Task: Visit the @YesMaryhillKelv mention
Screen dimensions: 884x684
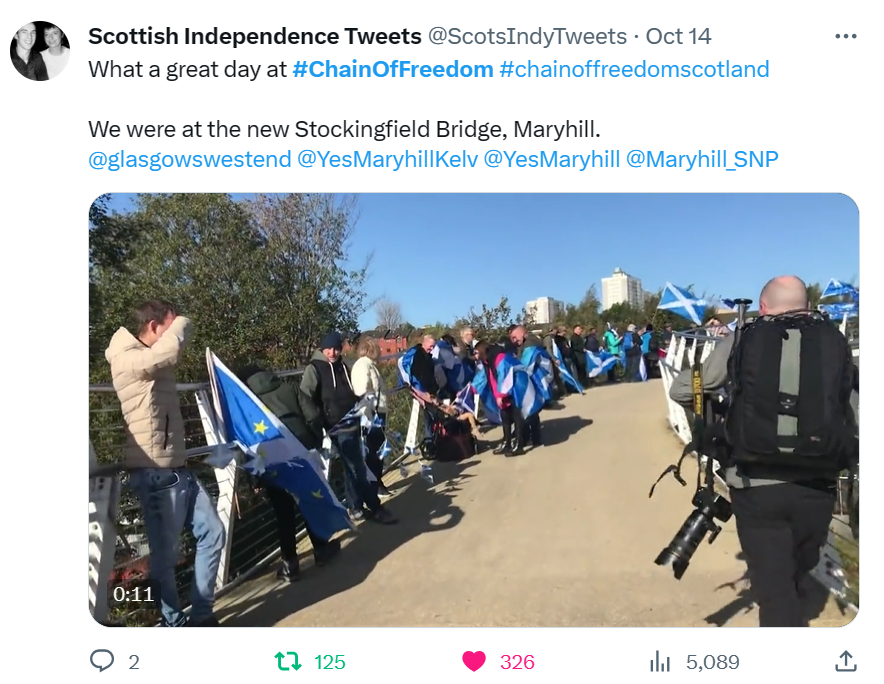Action: [x=387, y=160]
